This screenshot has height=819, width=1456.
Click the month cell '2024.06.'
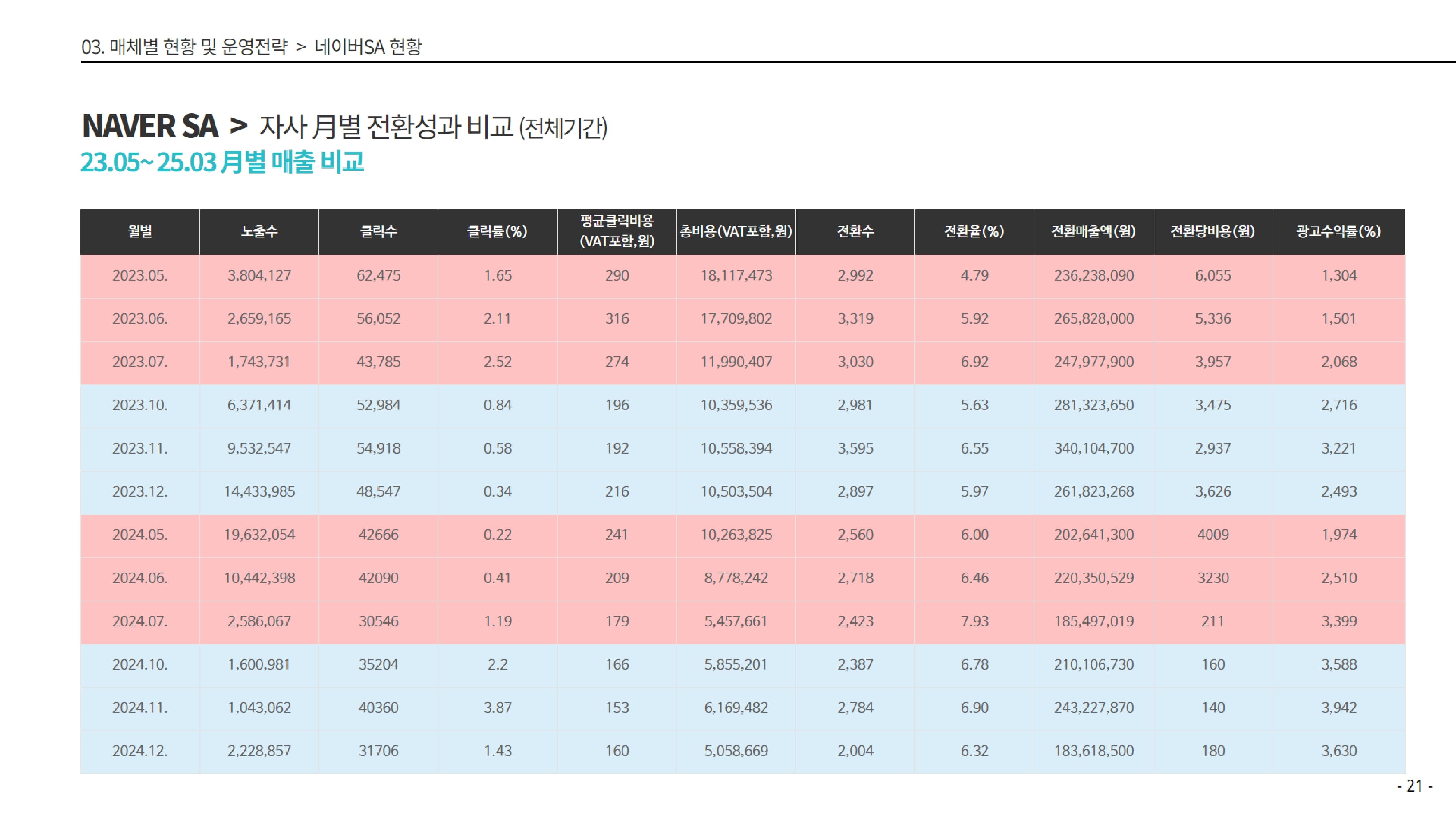click(140, 578)
